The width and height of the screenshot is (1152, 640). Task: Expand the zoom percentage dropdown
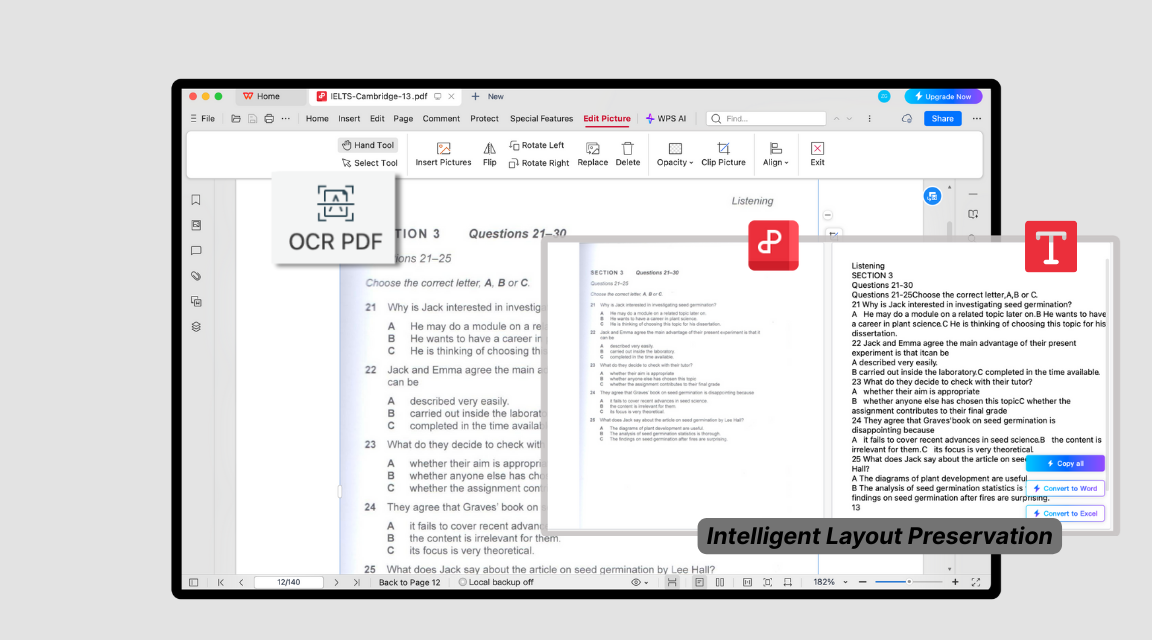pos(845,582)
